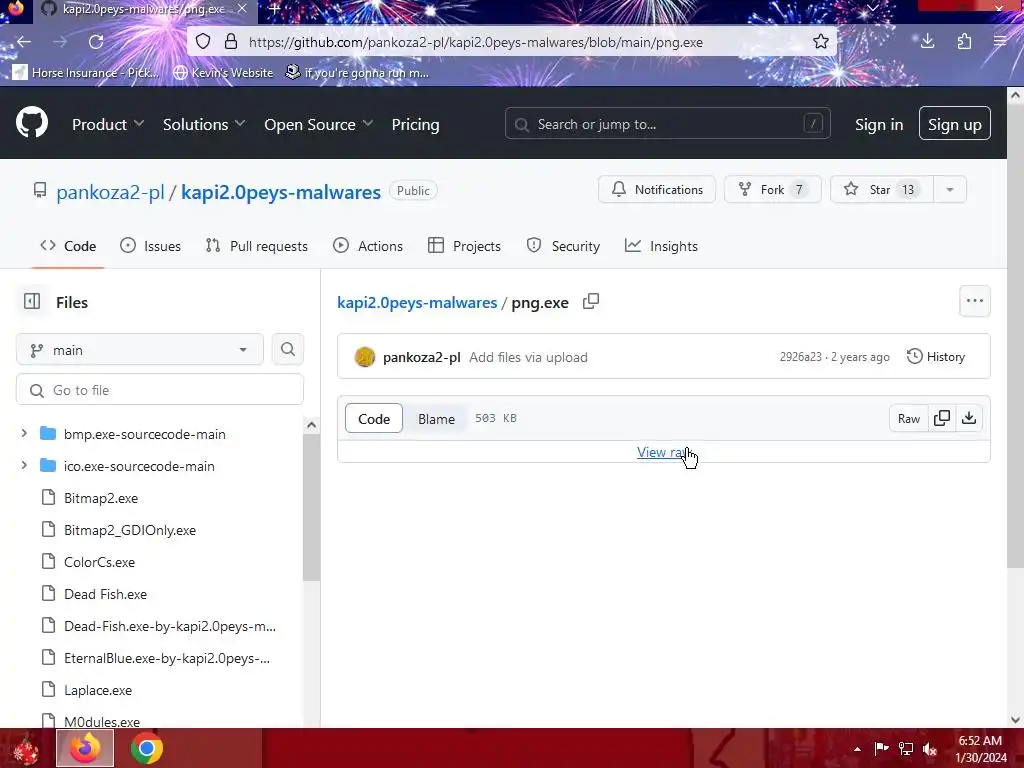Show hidden tray icons arrow
The image size is (1024, 768).
[x=857, y=749]
